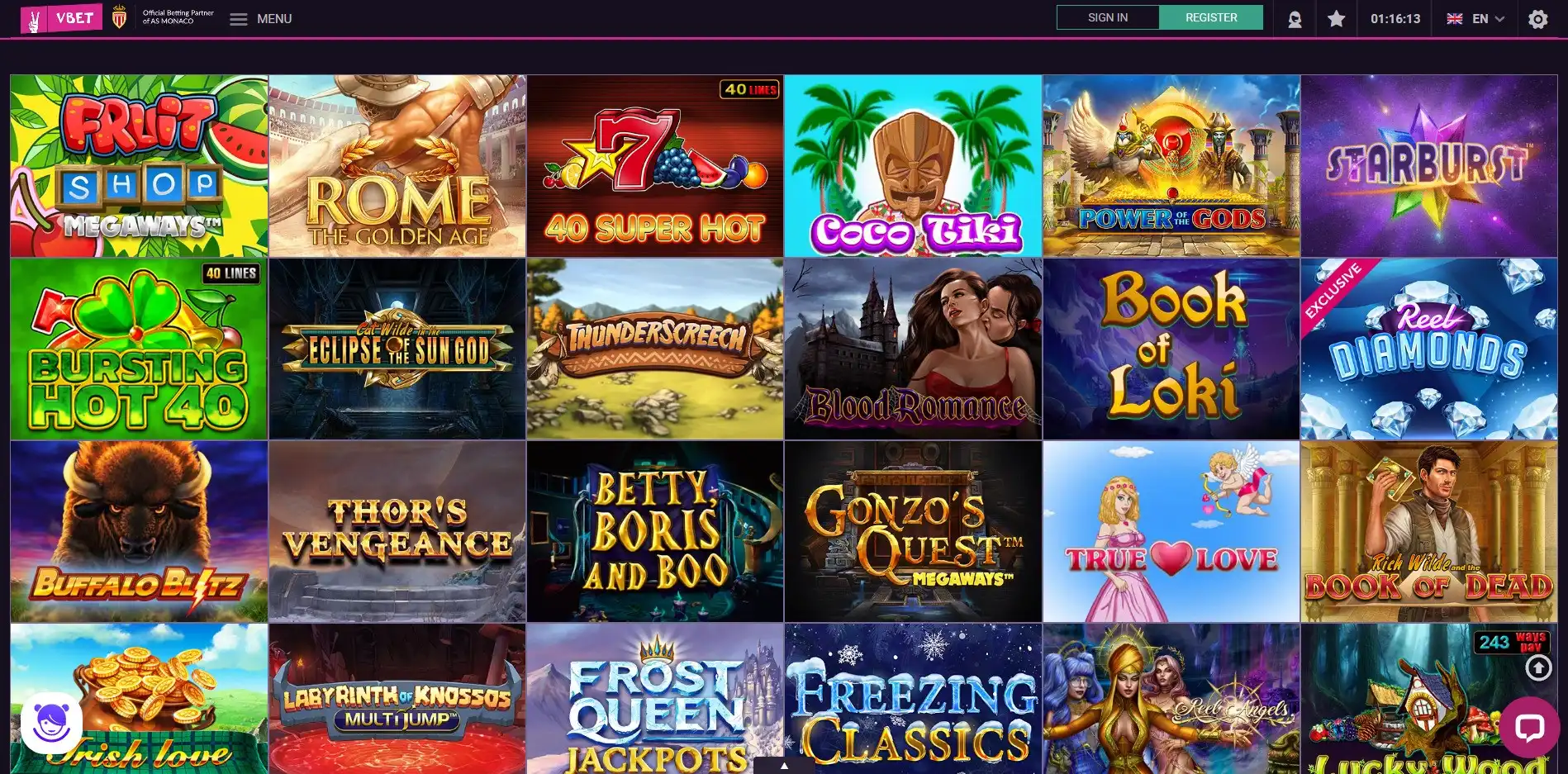1568x774 pixels.
Task: Open the Coco Tiki game tile
Action: point(913,166)
